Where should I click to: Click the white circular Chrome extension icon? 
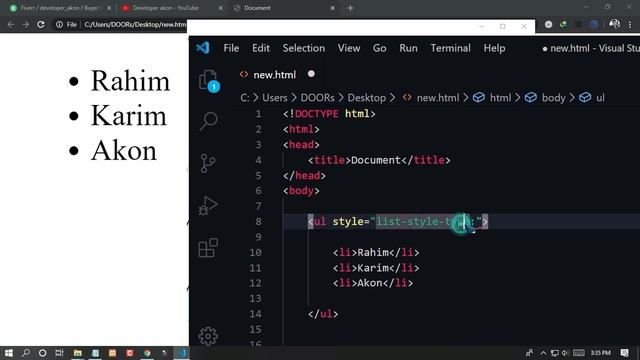[549, 24]
